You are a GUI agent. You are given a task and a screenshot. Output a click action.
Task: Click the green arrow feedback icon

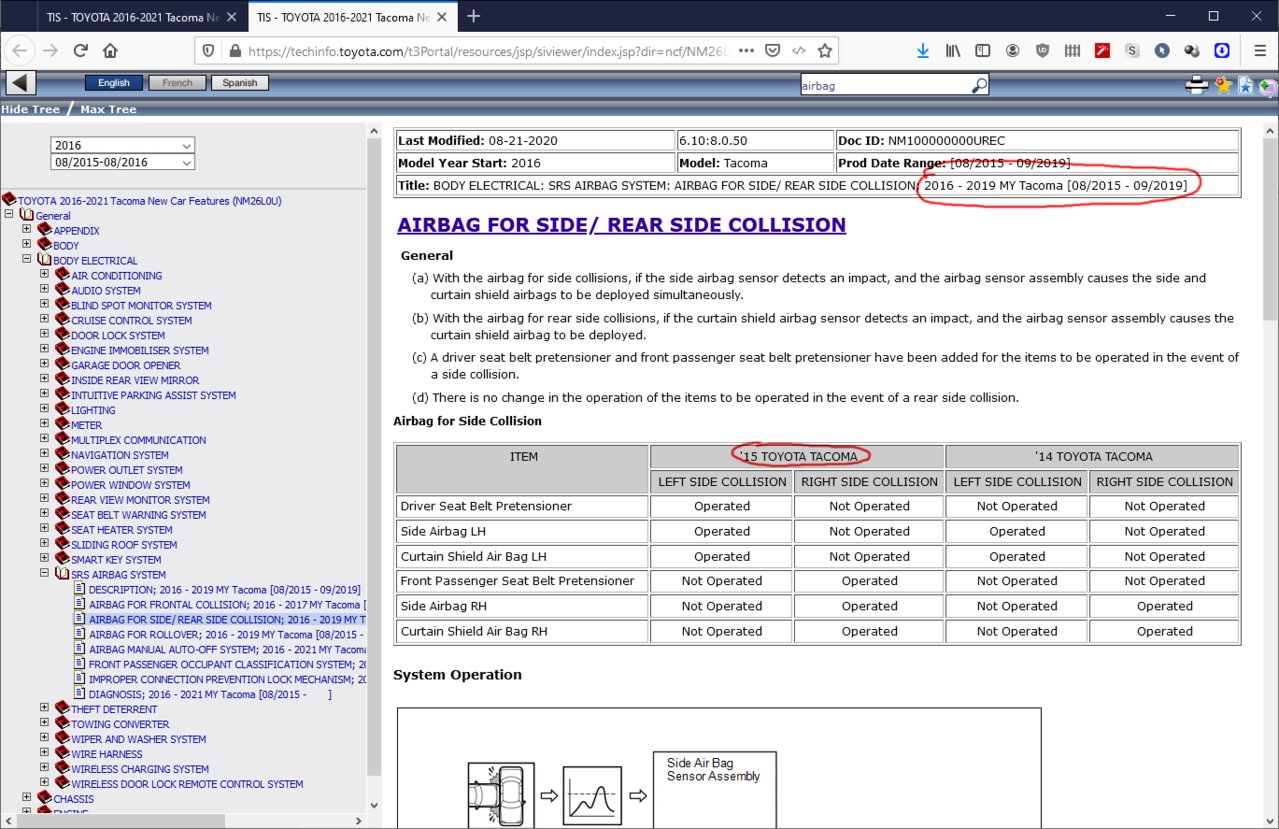tap(1268, 87)
